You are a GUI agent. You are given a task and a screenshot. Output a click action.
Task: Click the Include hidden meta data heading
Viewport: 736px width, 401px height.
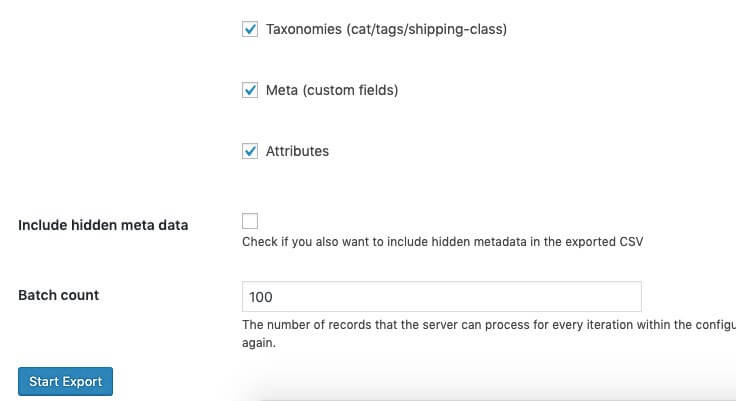point(103,225)
